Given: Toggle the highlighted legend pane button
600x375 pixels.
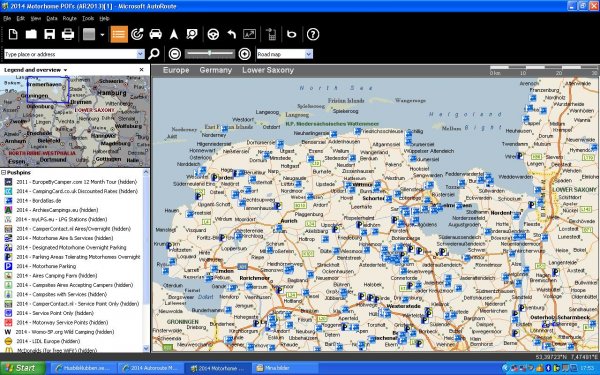Looking at the screenshot, I should (x=119, y=34).
